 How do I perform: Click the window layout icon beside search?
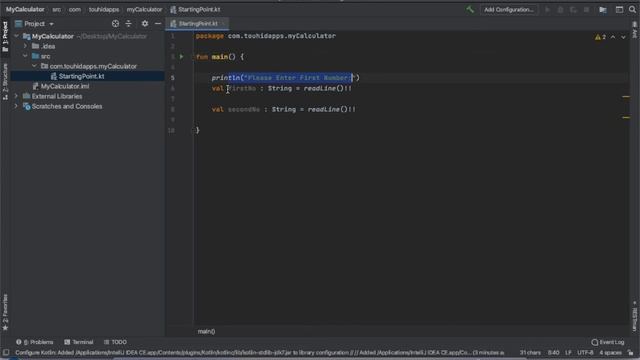click(x=619, y=9)
